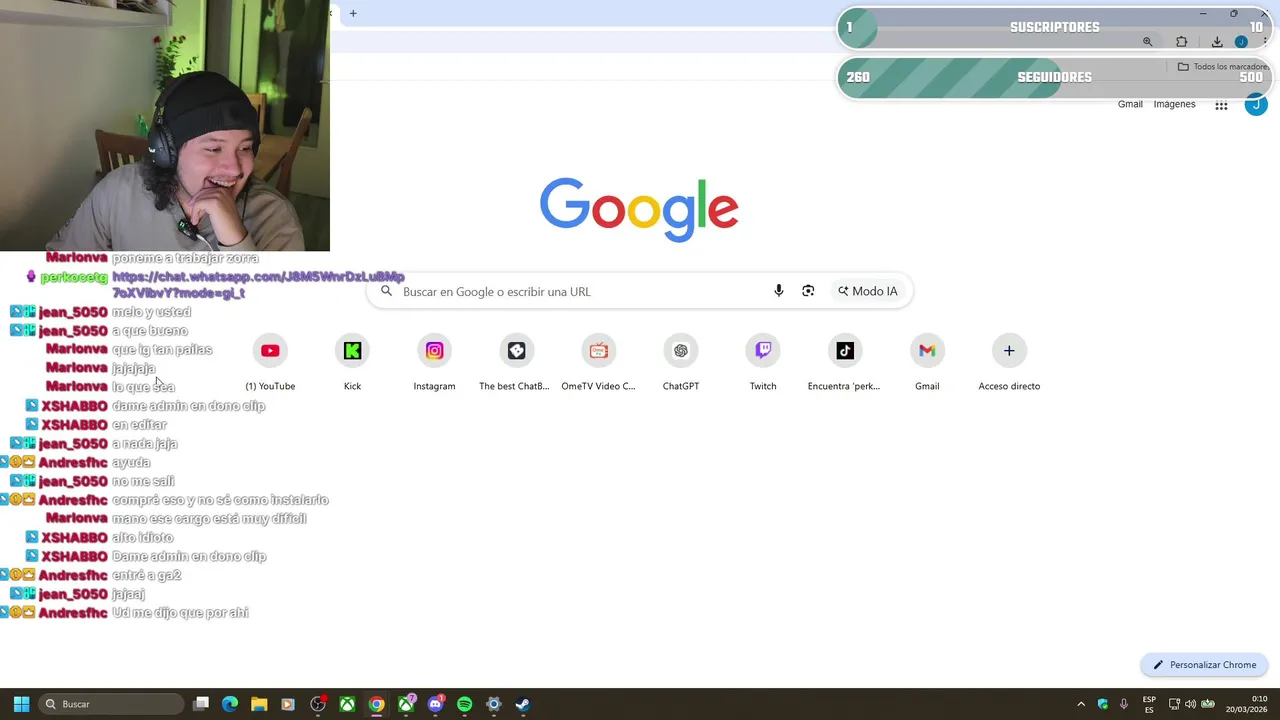The width and height of the screenshot is (1280, 720).
Task: Open the Google account avatar on page
Action: (x=1256, y=104)
